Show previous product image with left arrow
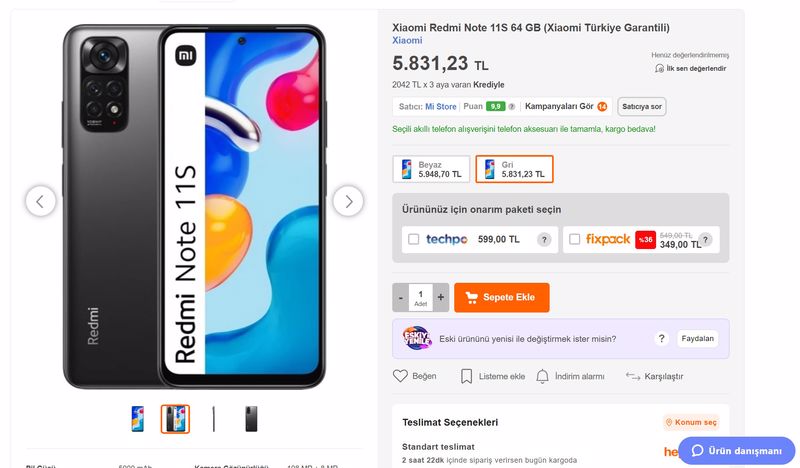The image size is (800, 468). (40, 201)
